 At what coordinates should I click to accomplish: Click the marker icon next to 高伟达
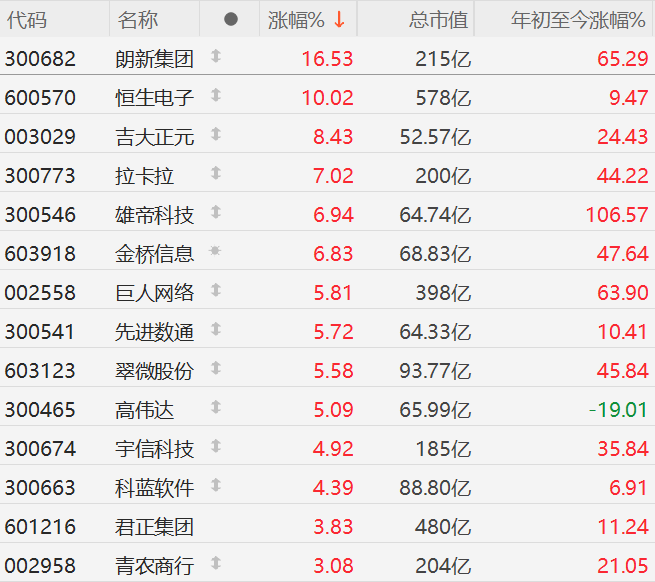click(215, 409)
